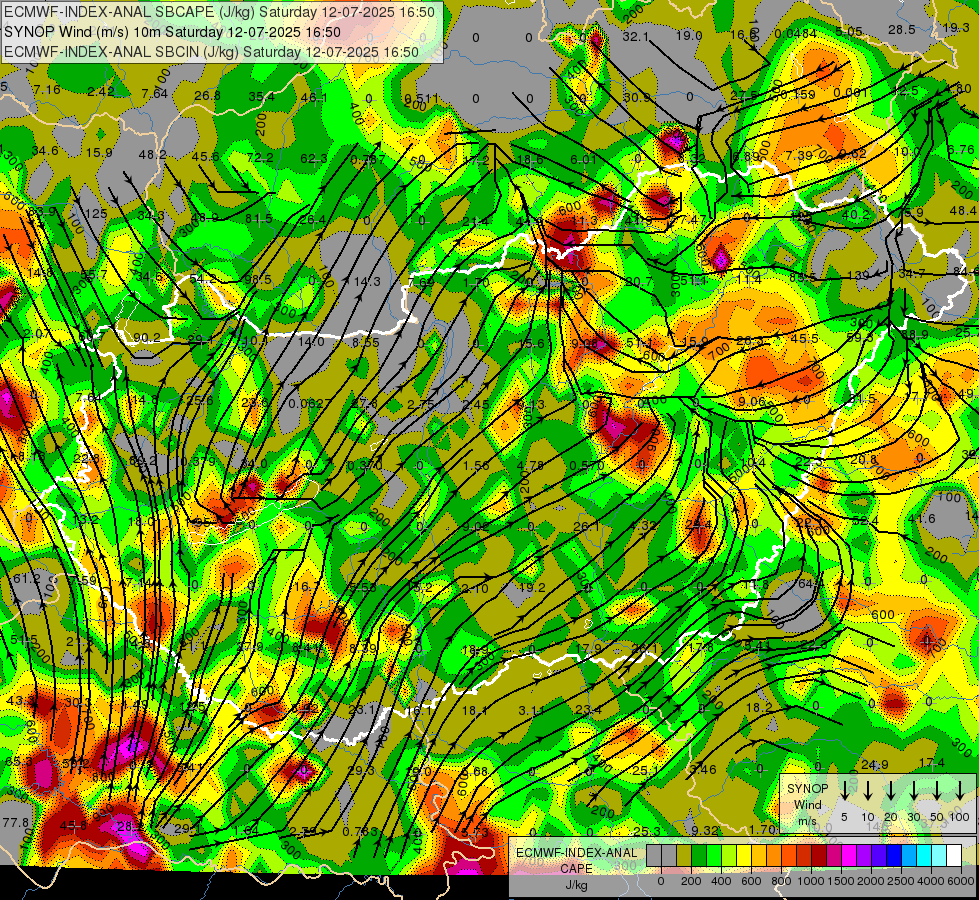Click the '1000' tick label on CAPE scale
The image size is (979, 900).
point(811,881)
